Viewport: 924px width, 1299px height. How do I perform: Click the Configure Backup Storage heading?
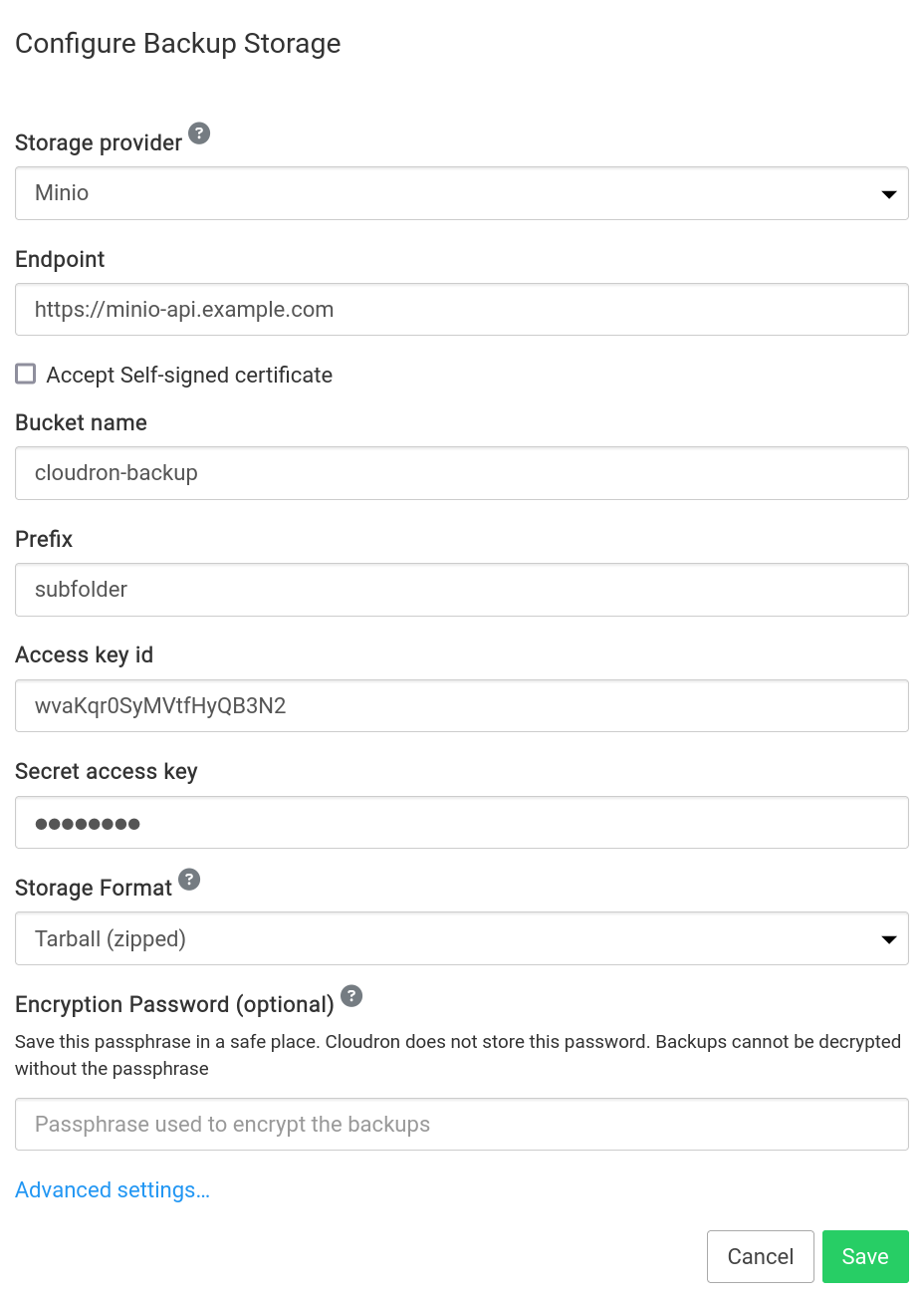pos(178,44)
